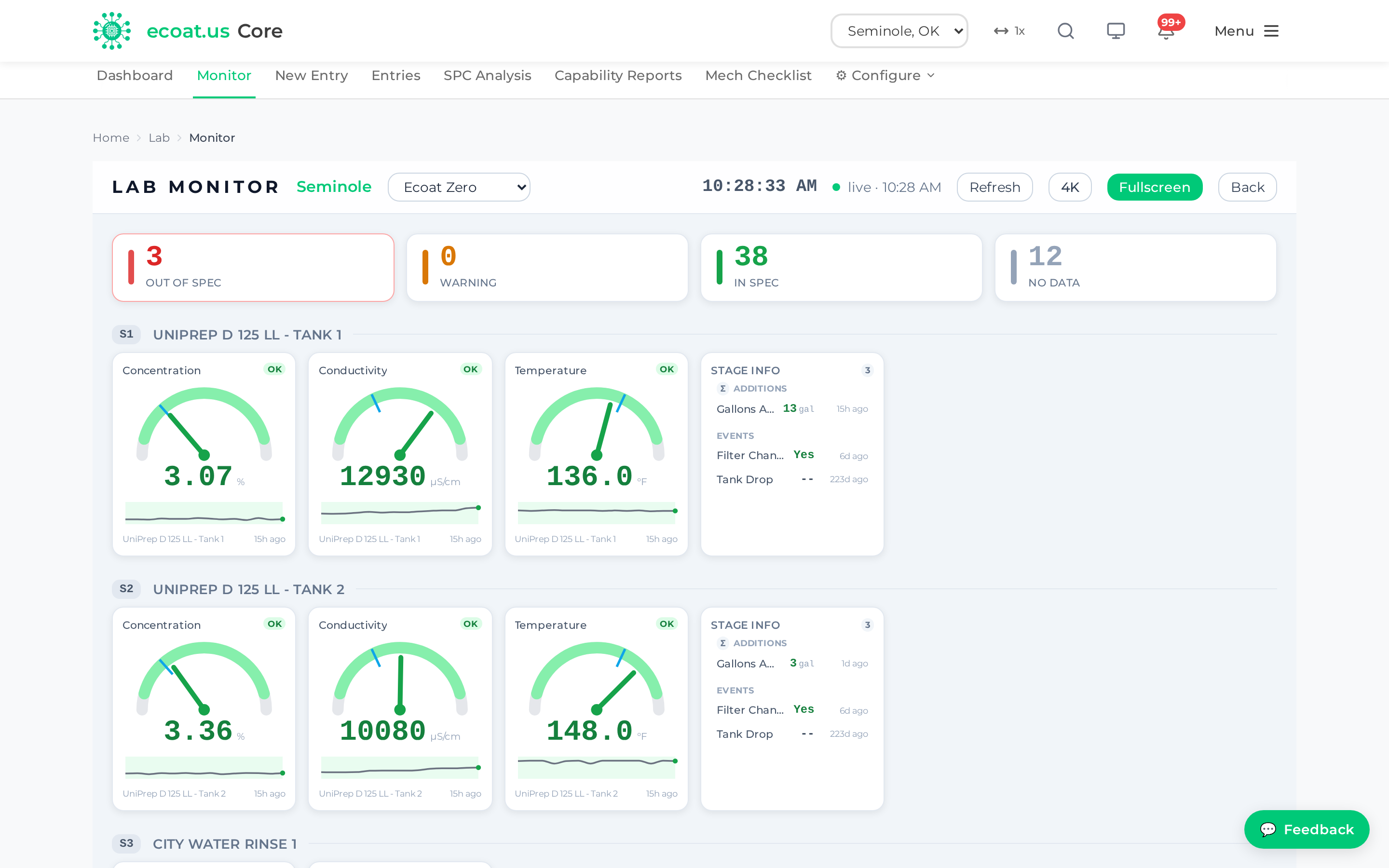Click the 3 Out of Spec summary card
The image size is (1389, 868).
point(253,268)
